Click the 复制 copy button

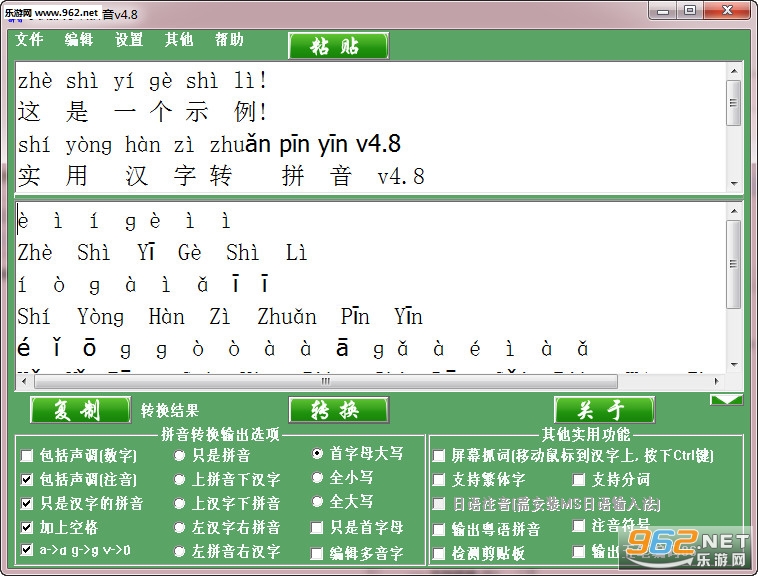tap(80, 410)
